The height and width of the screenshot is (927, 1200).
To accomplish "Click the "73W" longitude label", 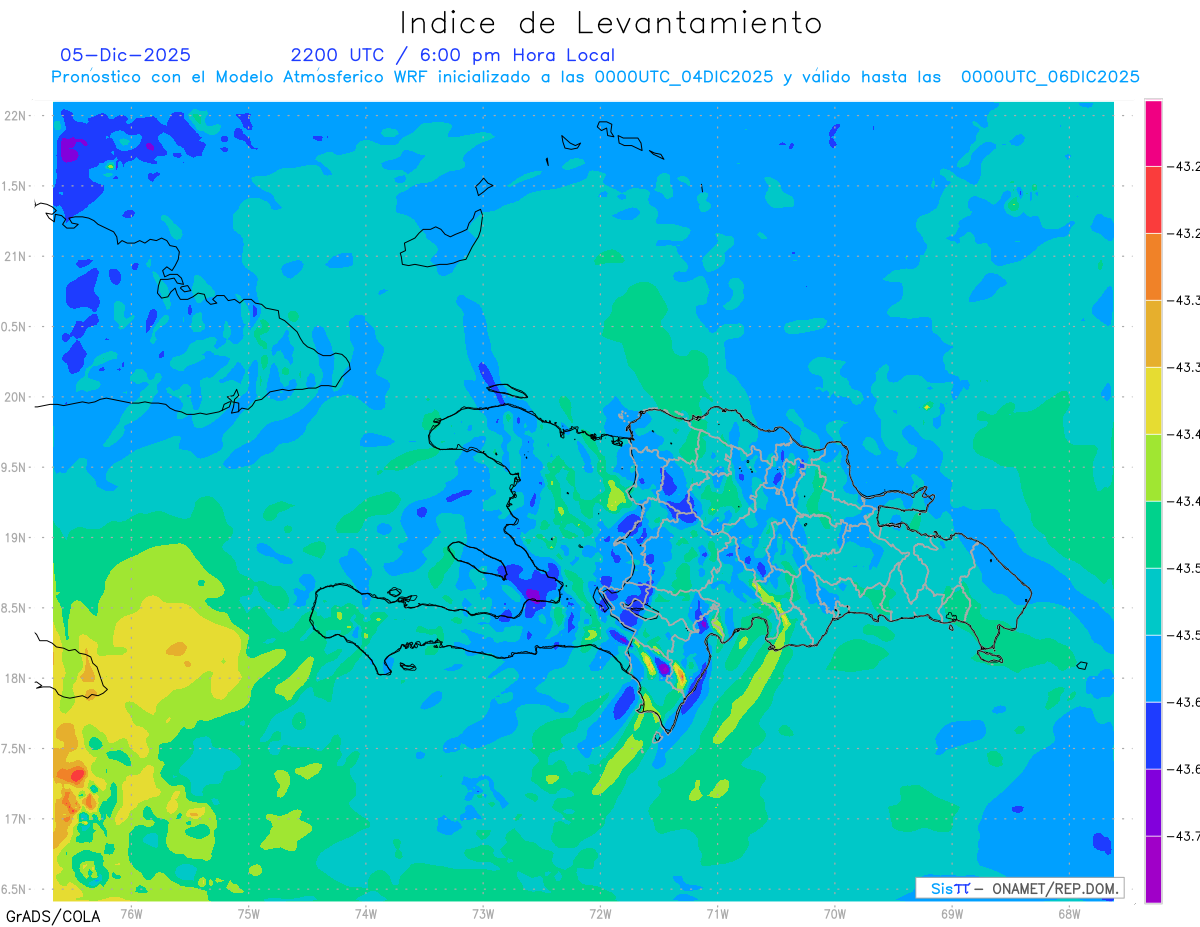I will (x=483, y=913).
